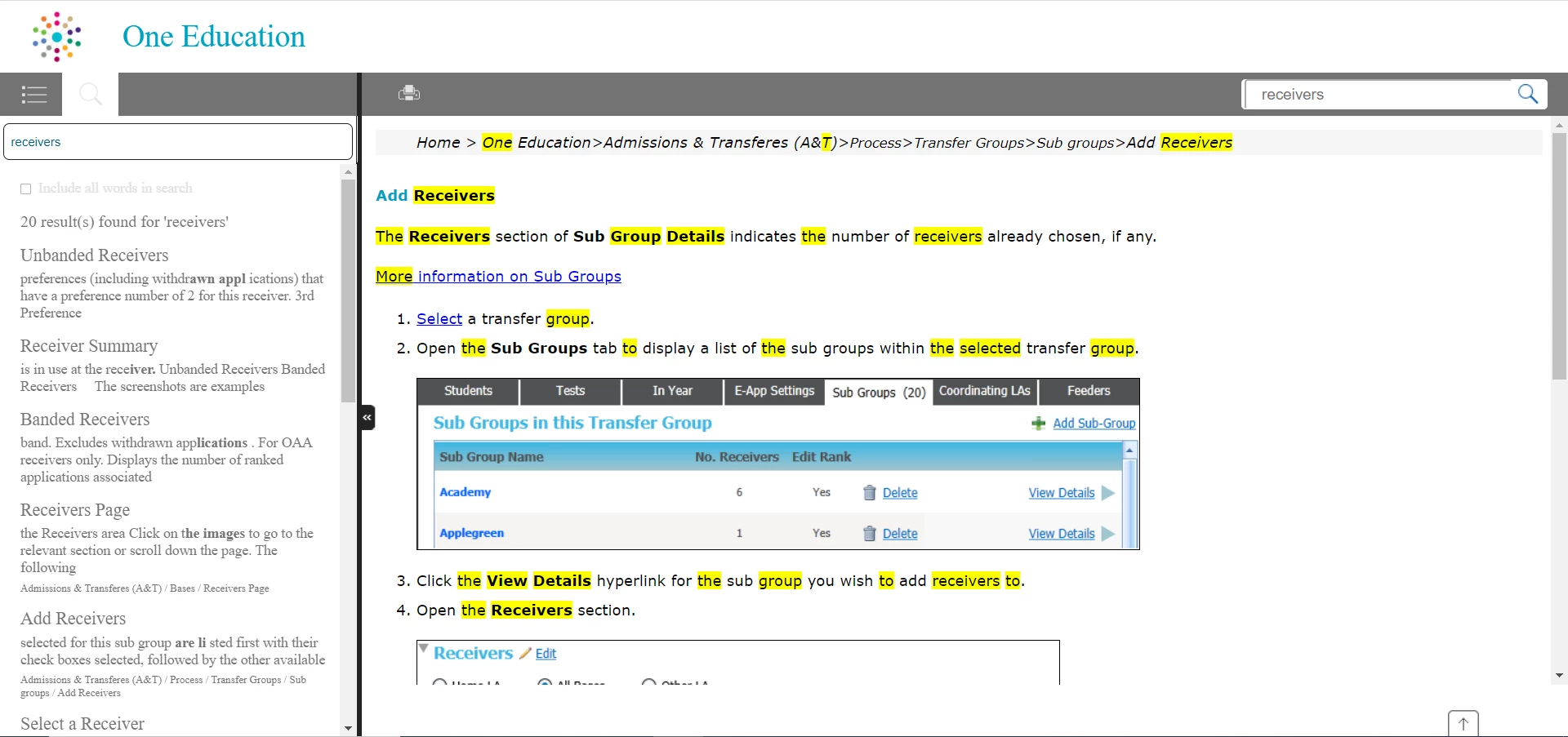Open View Details for Applegreen
The height and width of the screenshot is (737, 1568).
pyautogui.click(x=1062, y=534)
